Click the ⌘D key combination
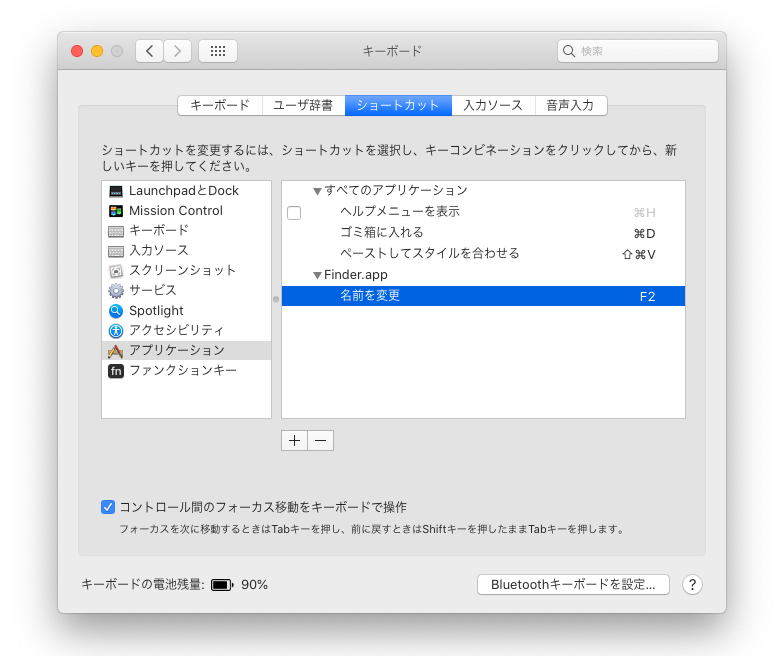 (x=644, y=234)
